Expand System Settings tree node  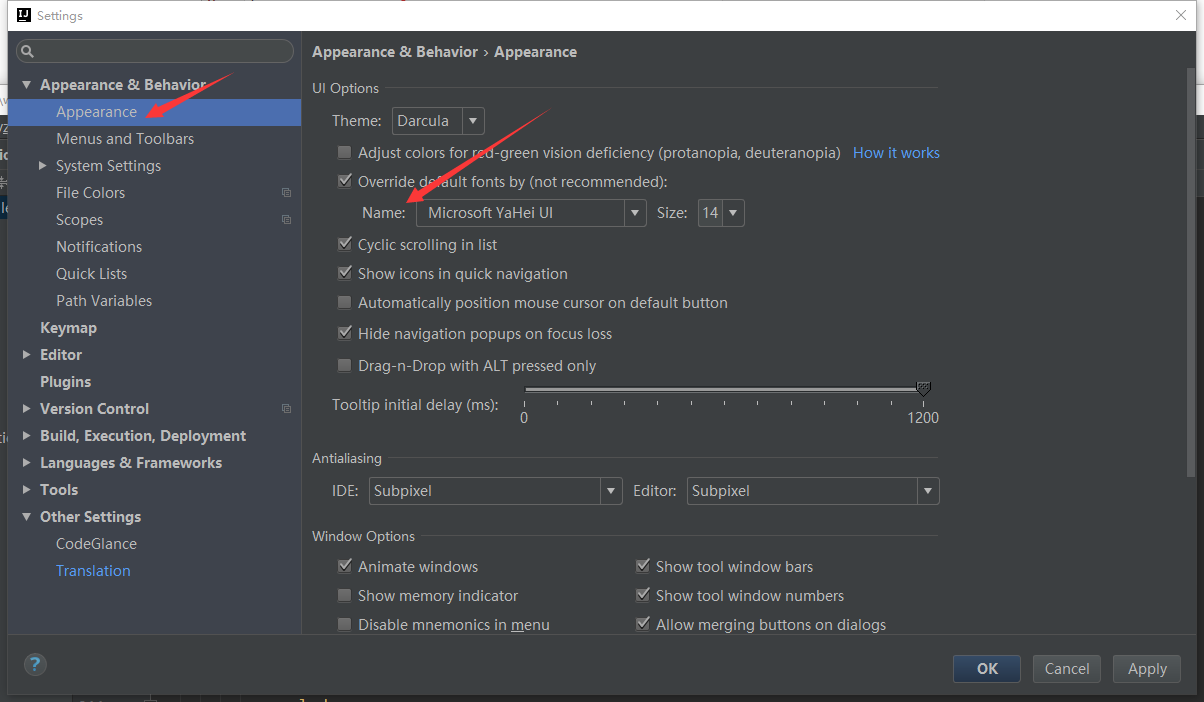pyautogui.click(x=42, y=166)
